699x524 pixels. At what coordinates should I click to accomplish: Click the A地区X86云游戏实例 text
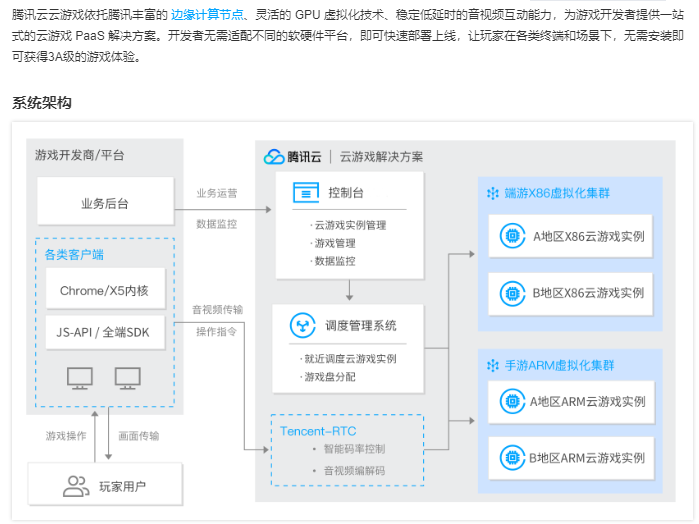tap(589, 236)
